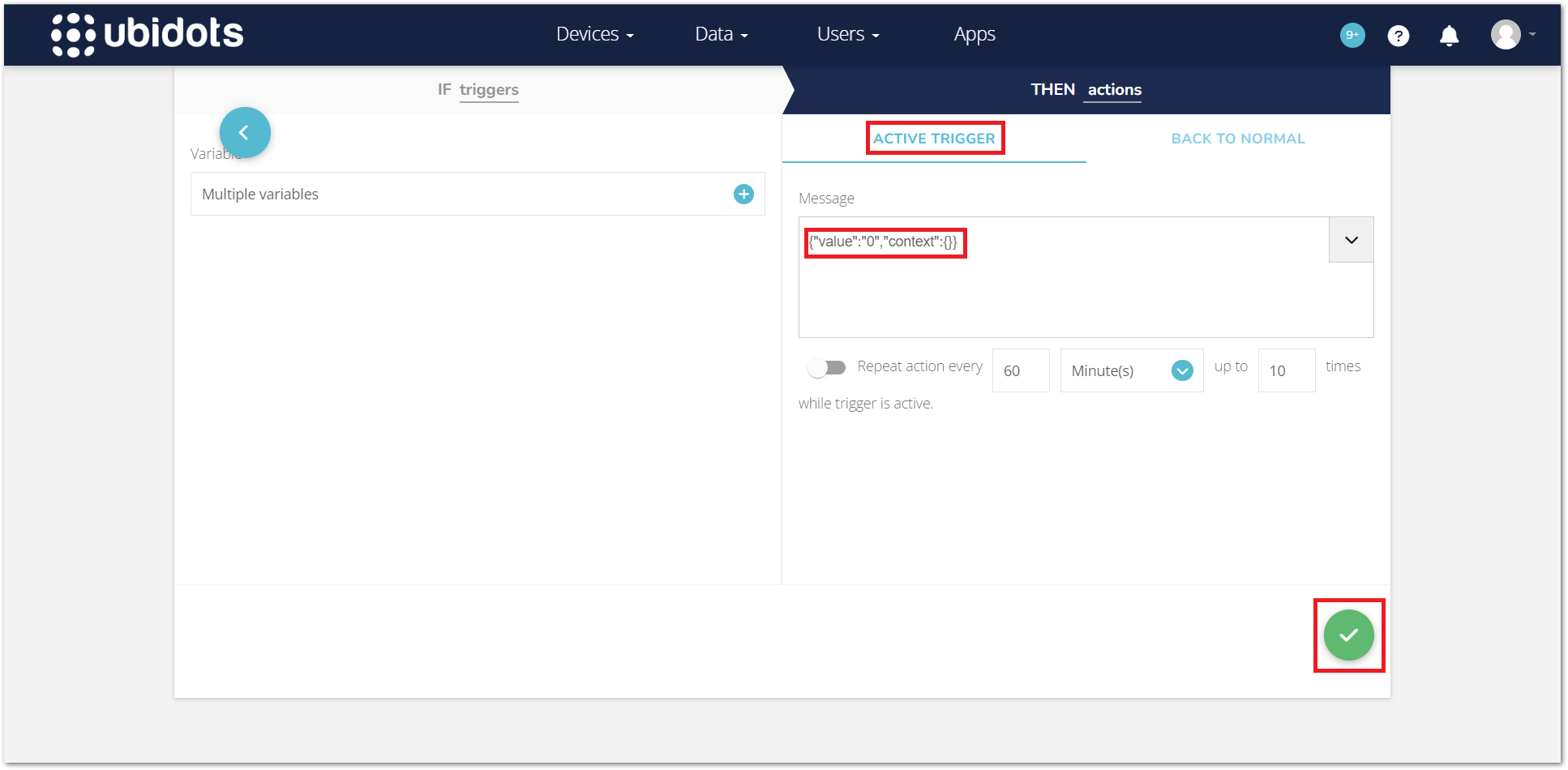Go to Apps in navigation bar

(974, 34)
